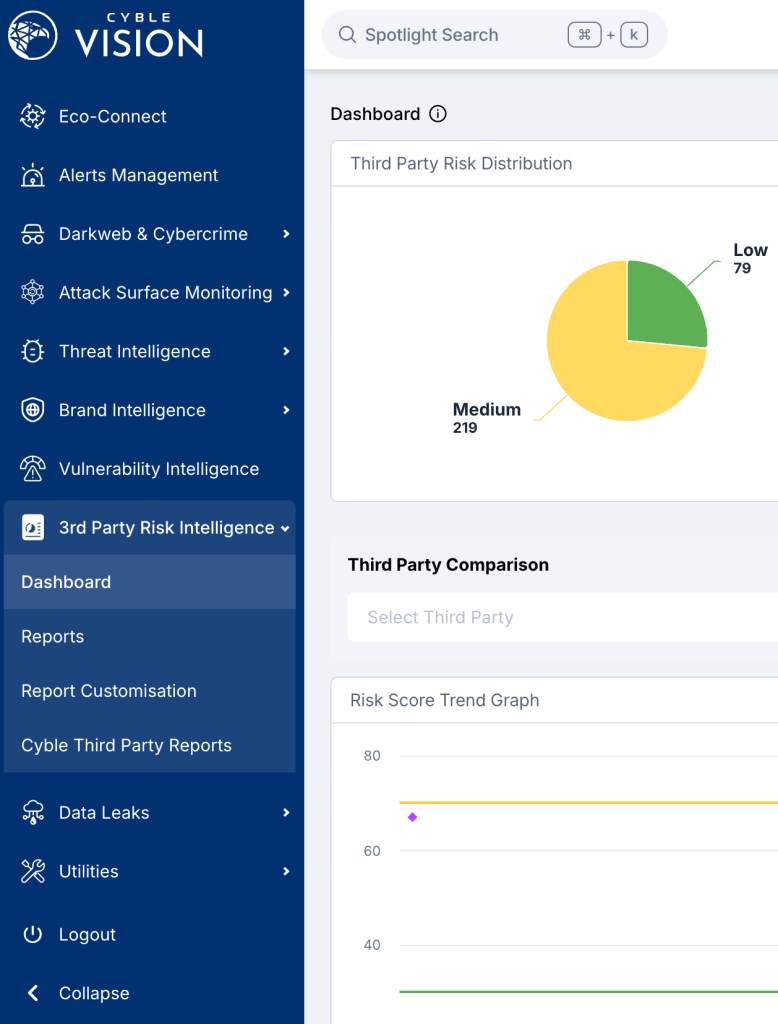The height and width of the screenshot is (1024, 778).
Task: Open Report Customisation in the sidebar
Action: pyautogui.click(x=109, y=691)
